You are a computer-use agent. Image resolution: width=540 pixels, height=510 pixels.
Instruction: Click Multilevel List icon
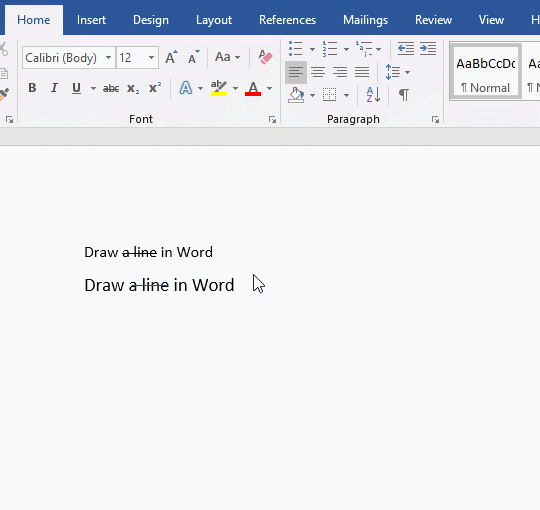364,49
